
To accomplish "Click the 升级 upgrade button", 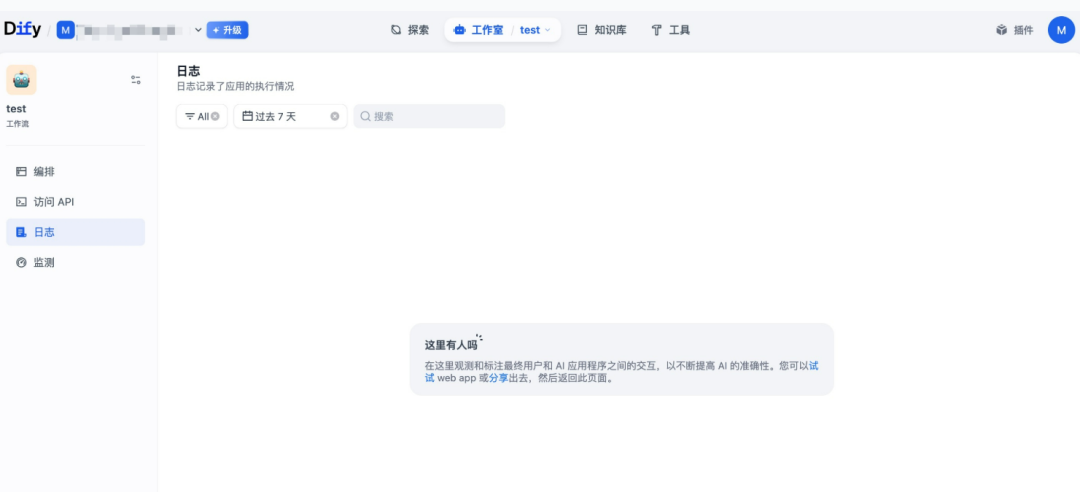I will (x=227, y=30).
